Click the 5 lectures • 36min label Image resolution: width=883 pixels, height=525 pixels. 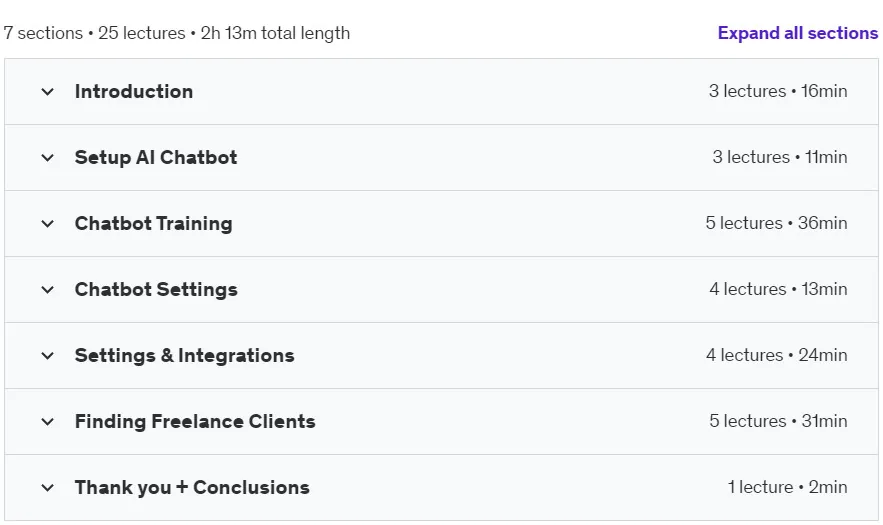click(776, 223)
